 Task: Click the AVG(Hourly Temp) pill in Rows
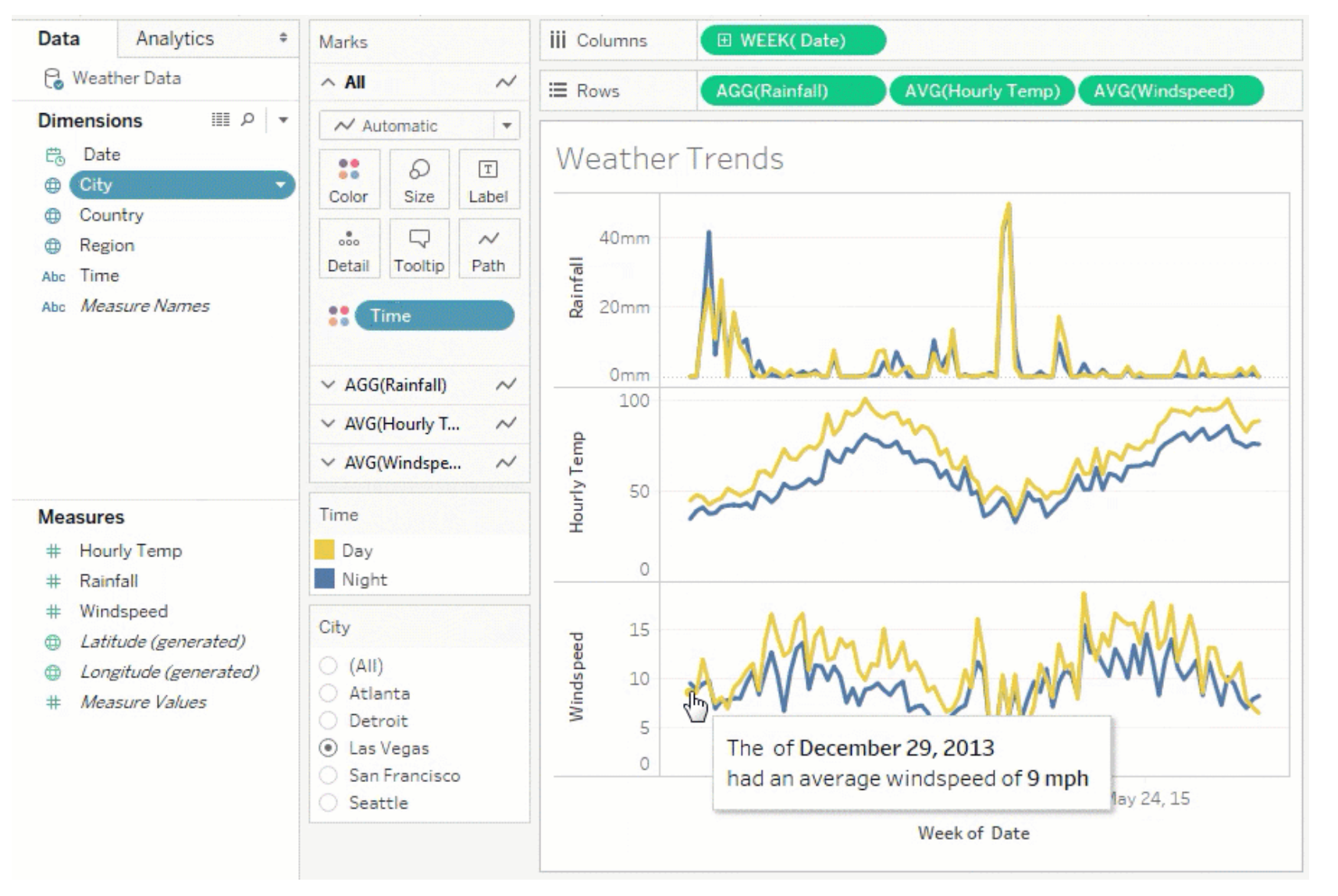coord(982,91)
